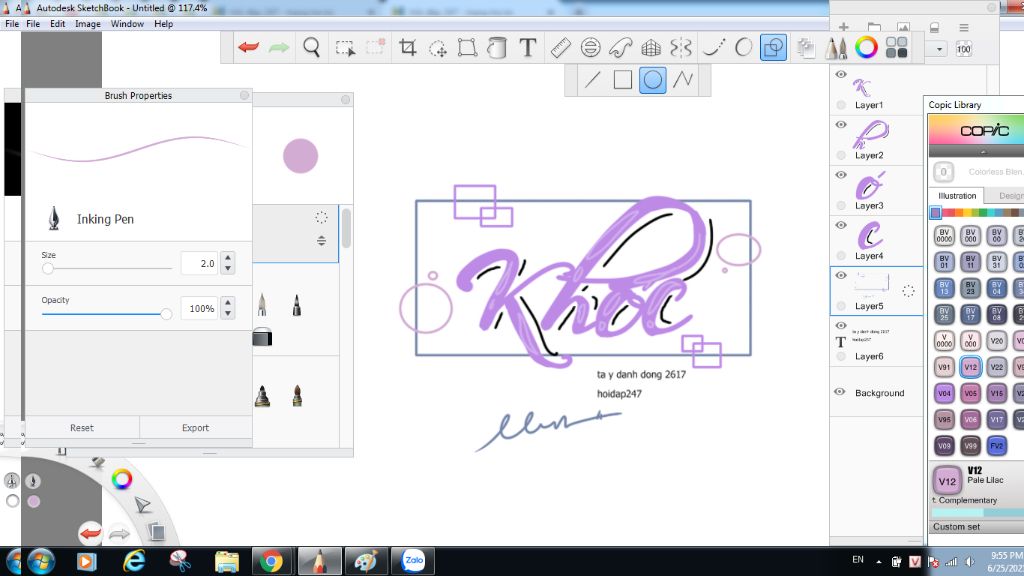Increase brush Size with the up arrow
Image resolution: width=1024 pixels, height=576 pixels.
click(x=228, y=257)
